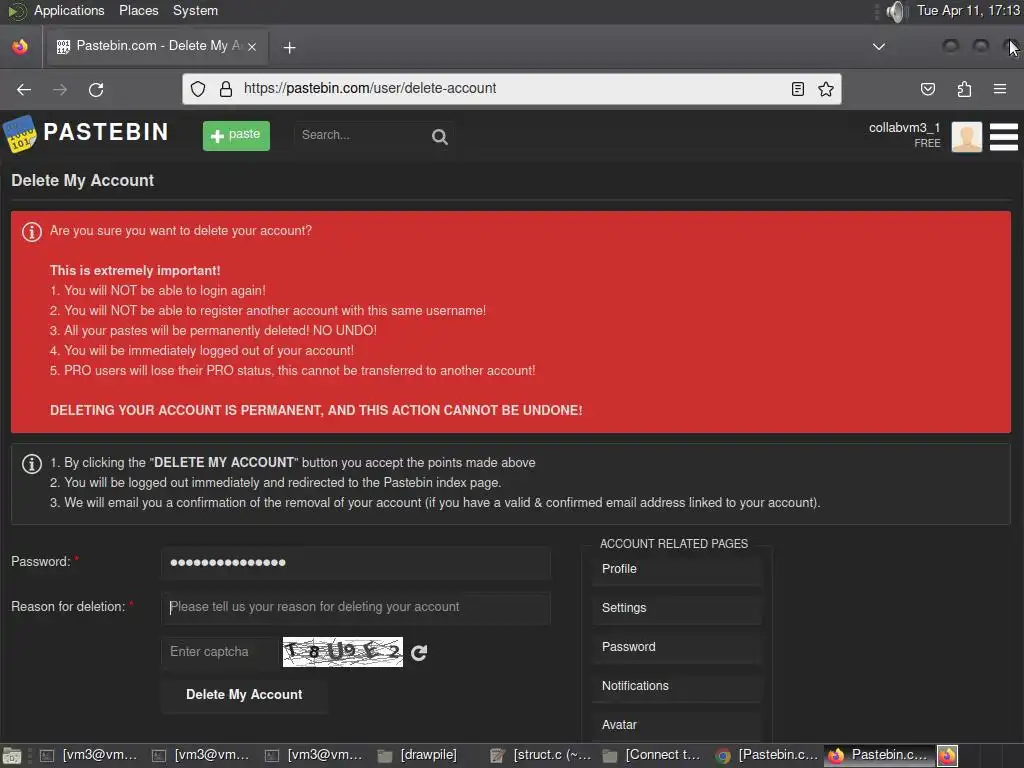Select the Pastebin.com browser tab
1024x768 pixels.
click(x=155, y=46)
